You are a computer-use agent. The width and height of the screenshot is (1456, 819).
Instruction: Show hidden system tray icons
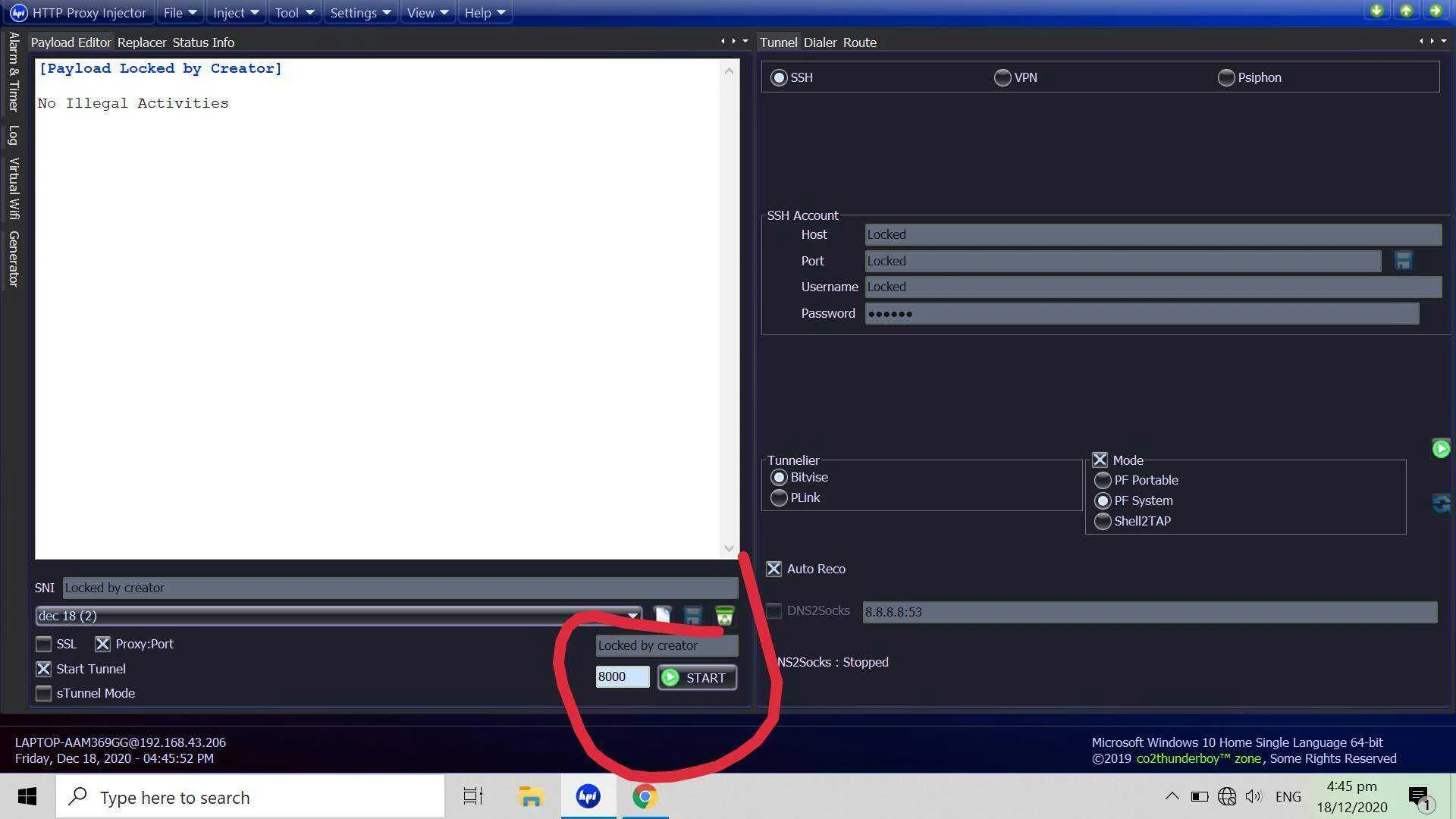pyautogui.click(x=1172, y=796)
